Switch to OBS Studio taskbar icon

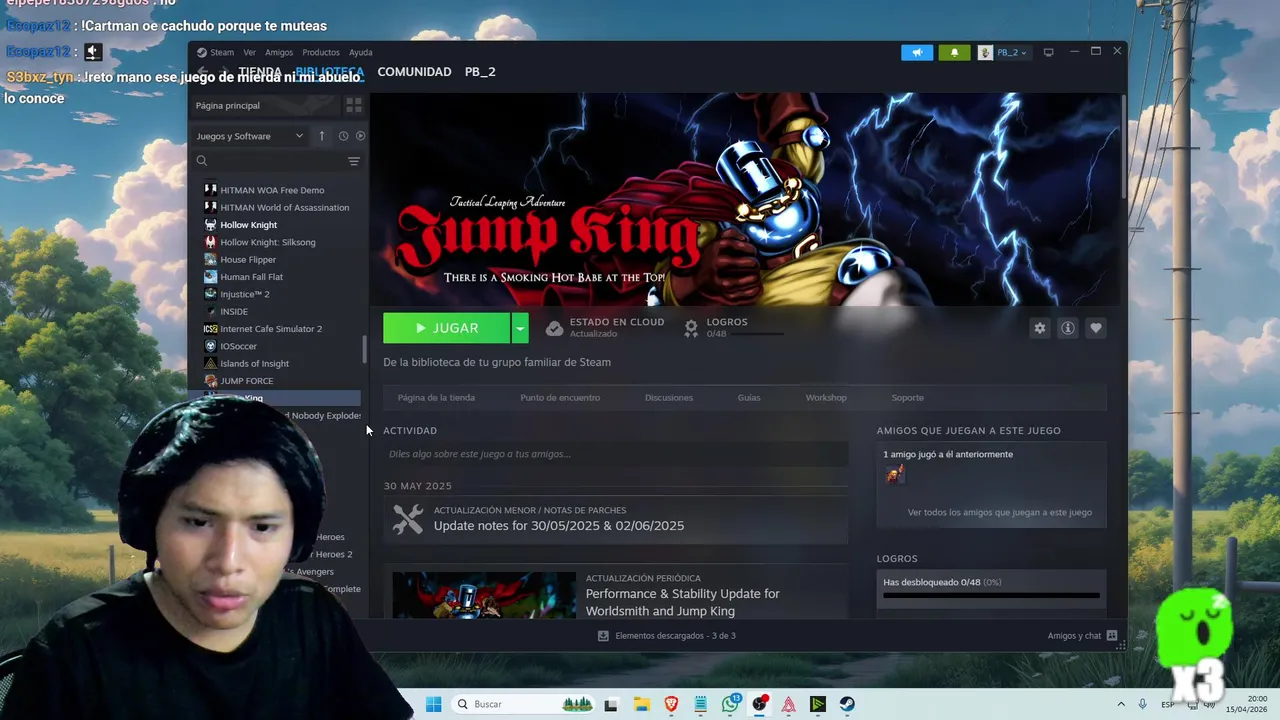(760, 704)
